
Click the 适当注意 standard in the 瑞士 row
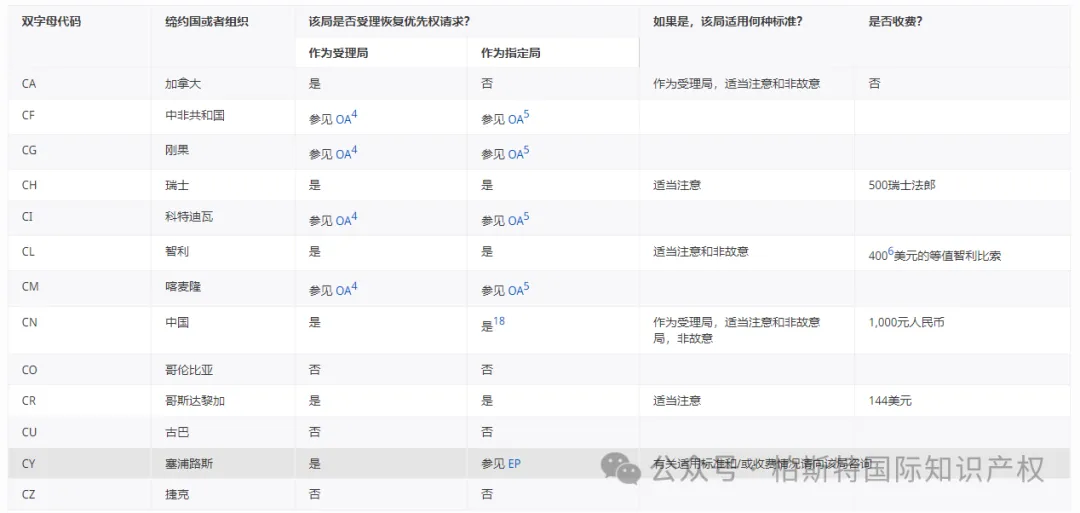click(x=676, y=185)
